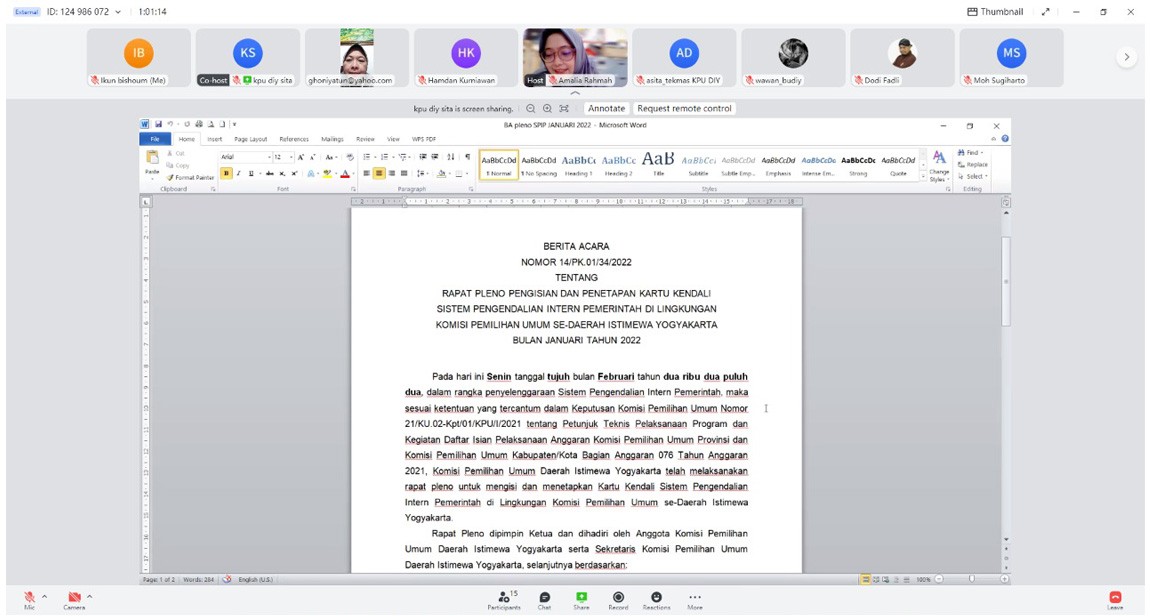Show next participants with right arrow

1126,57
